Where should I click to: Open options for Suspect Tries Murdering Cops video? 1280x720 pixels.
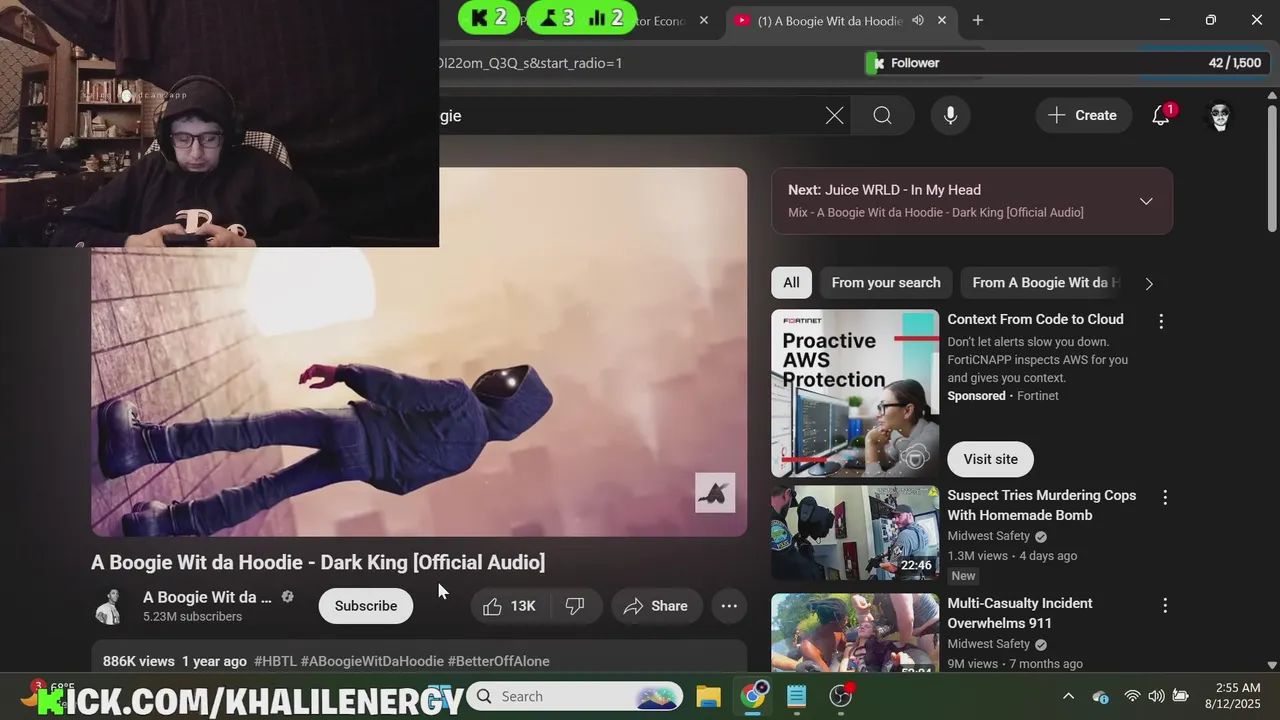(1164, 497)
